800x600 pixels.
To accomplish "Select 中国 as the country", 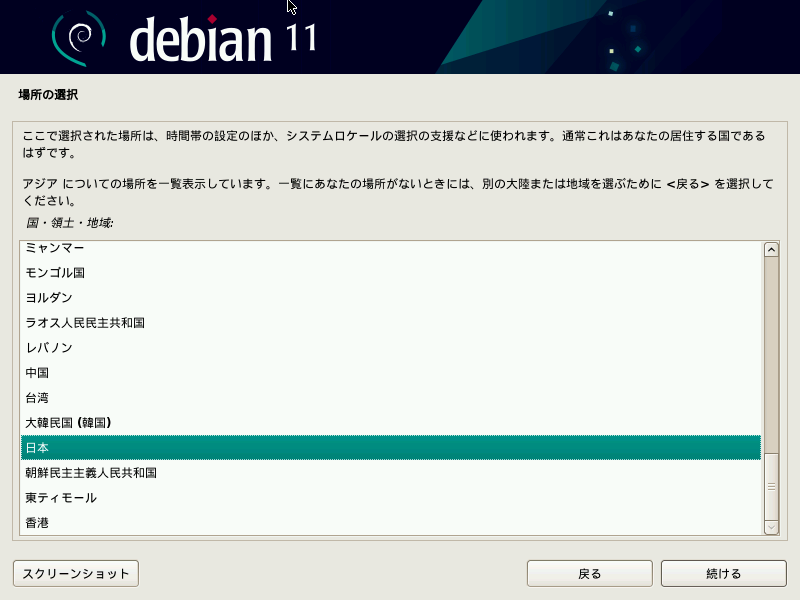I will click(x=391, y=372).
